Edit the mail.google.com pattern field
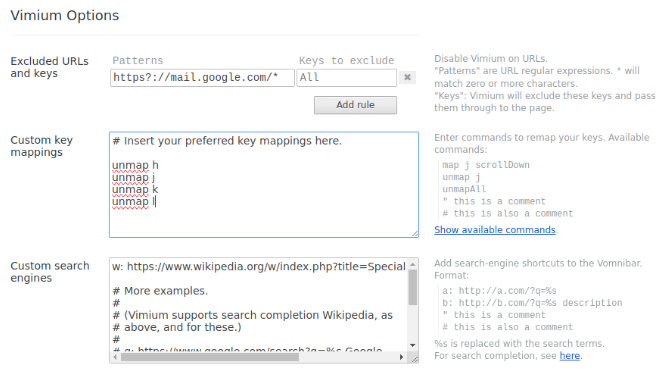The height and width of the screenshot is (377, 671). [x=202, y=78]
